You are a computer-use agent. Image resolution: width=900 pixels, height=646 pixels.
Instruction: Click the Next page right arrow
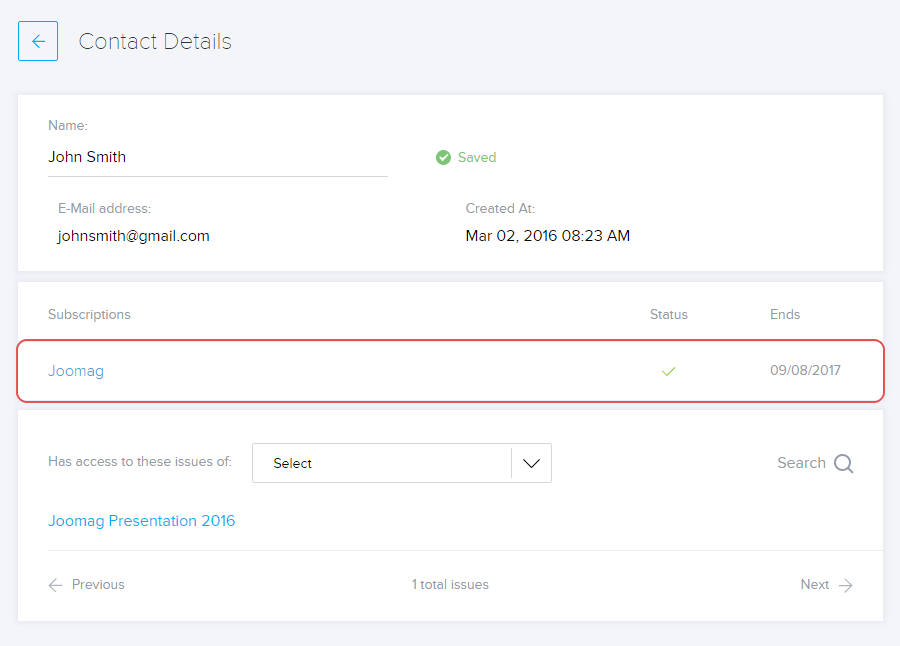point(845,585)
